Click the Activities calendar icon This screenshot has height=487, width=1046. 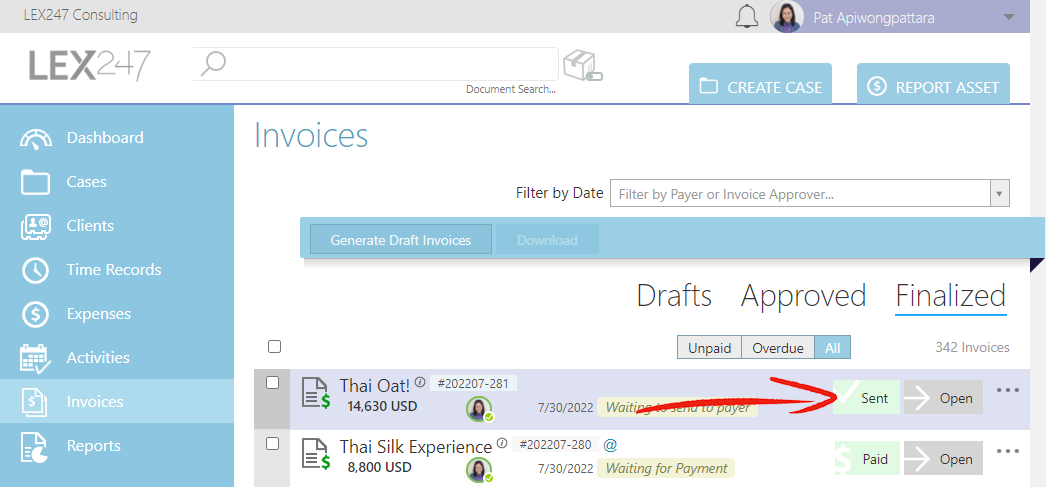coord(35,358)
